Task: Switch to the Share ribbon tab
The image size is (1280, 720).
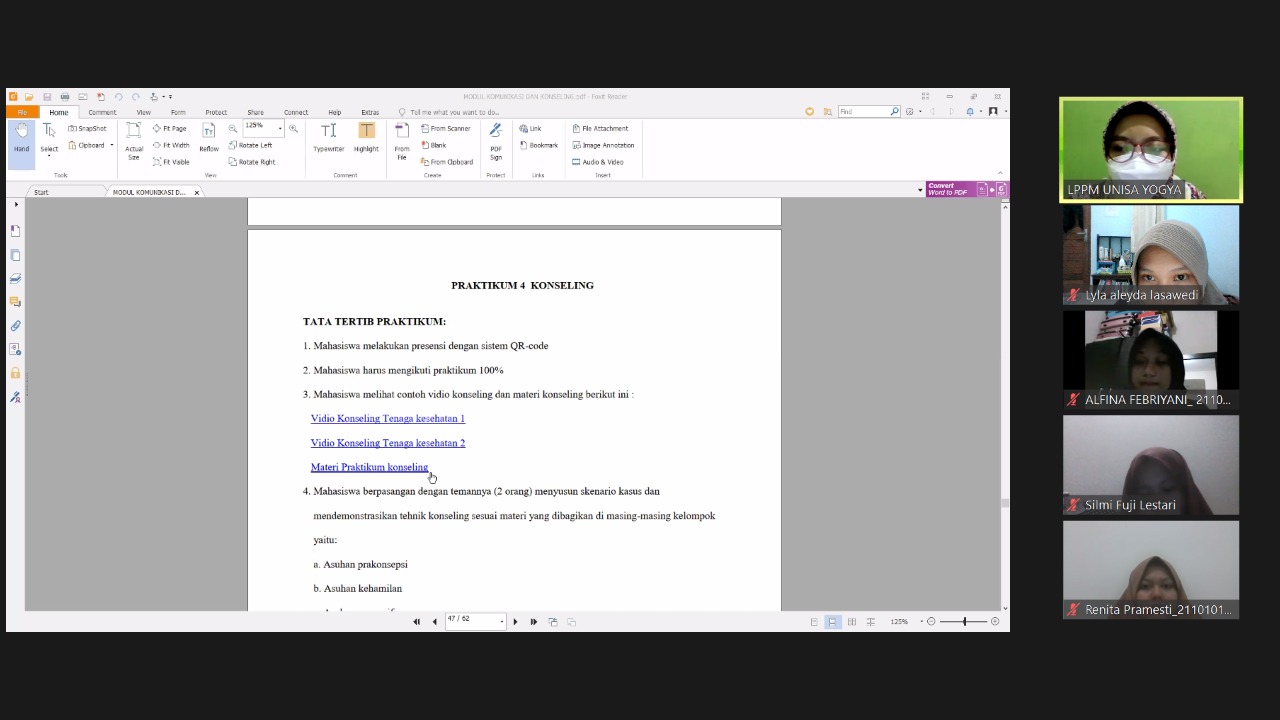Action: 256,112
